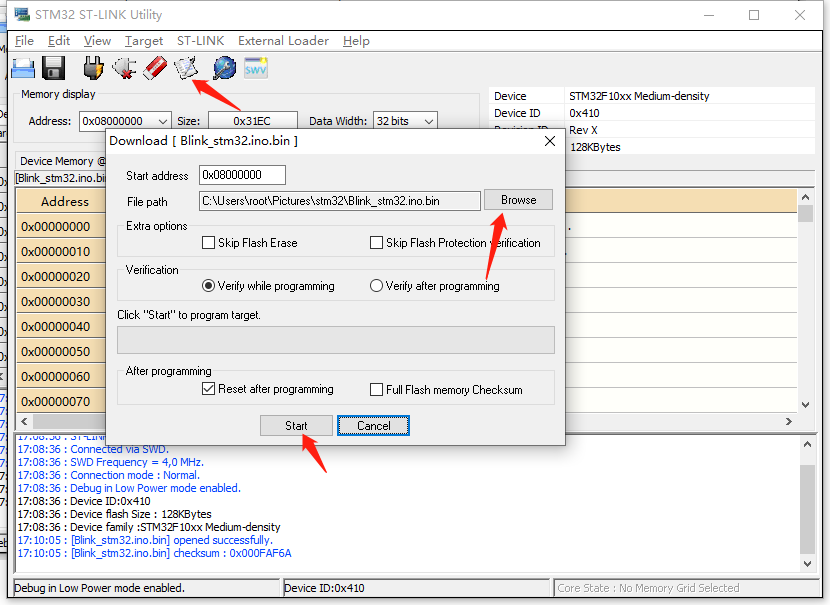The width and height of the screenshot is (830, 605).
Task: Enable Full Flash memory Checksum
Action: 376,390
